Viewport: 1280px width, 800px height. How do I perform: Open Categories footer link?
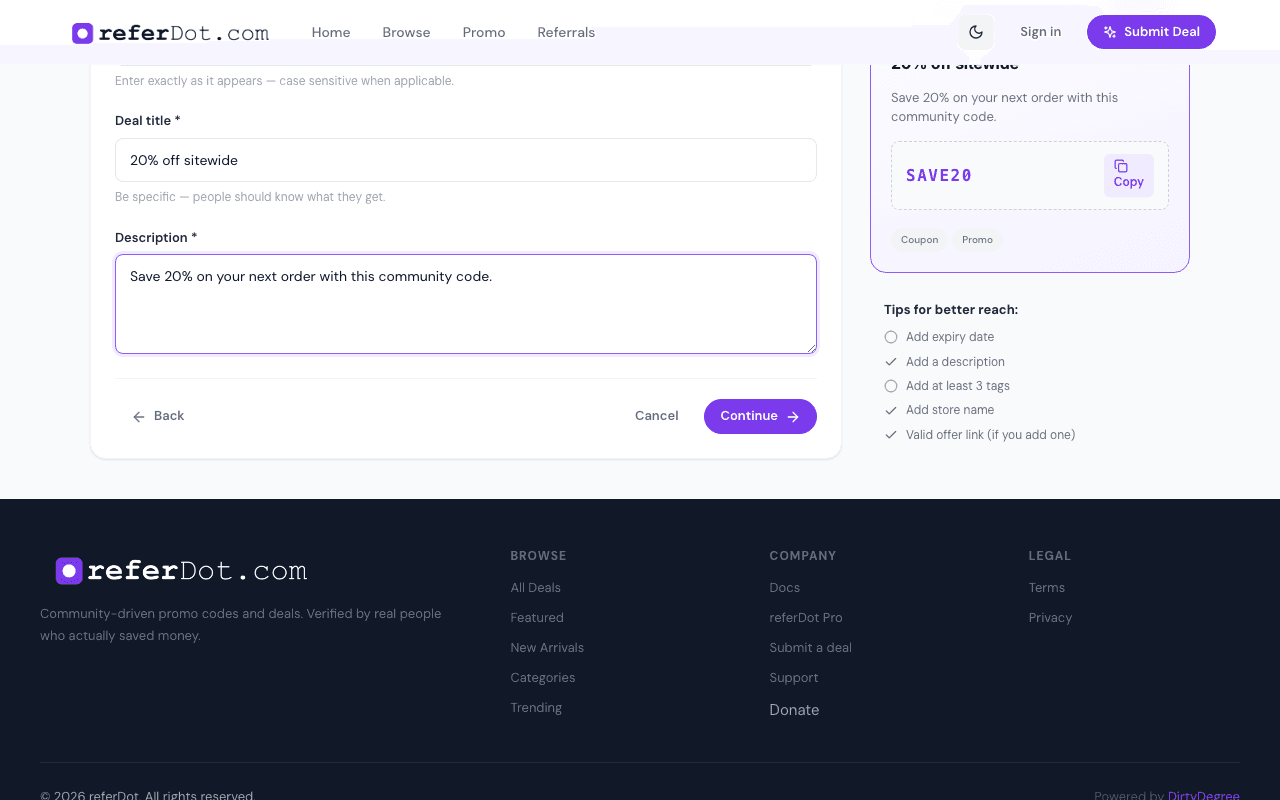coord(543,678)
